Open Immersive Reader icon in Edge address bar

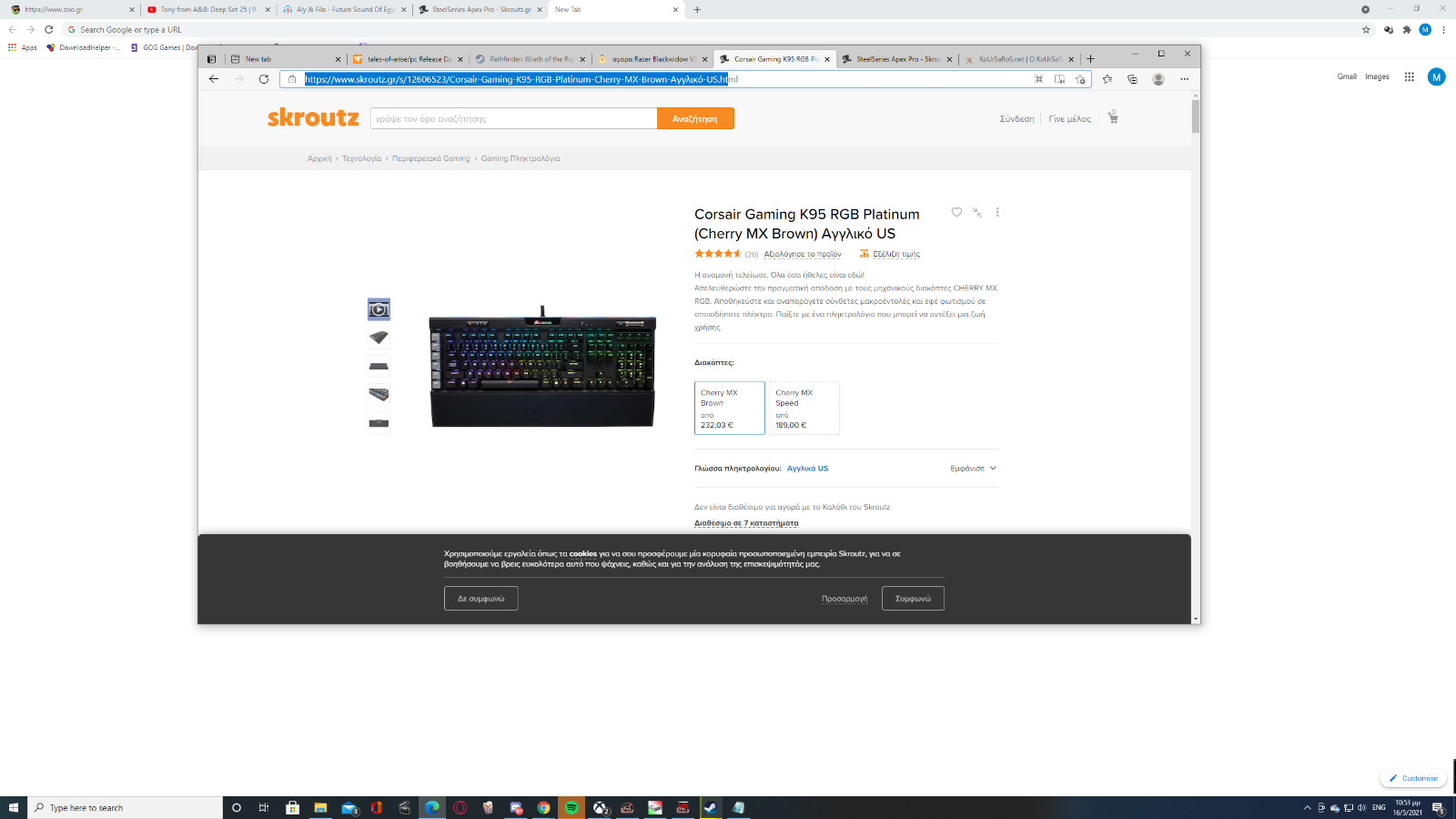[1059, 79]
